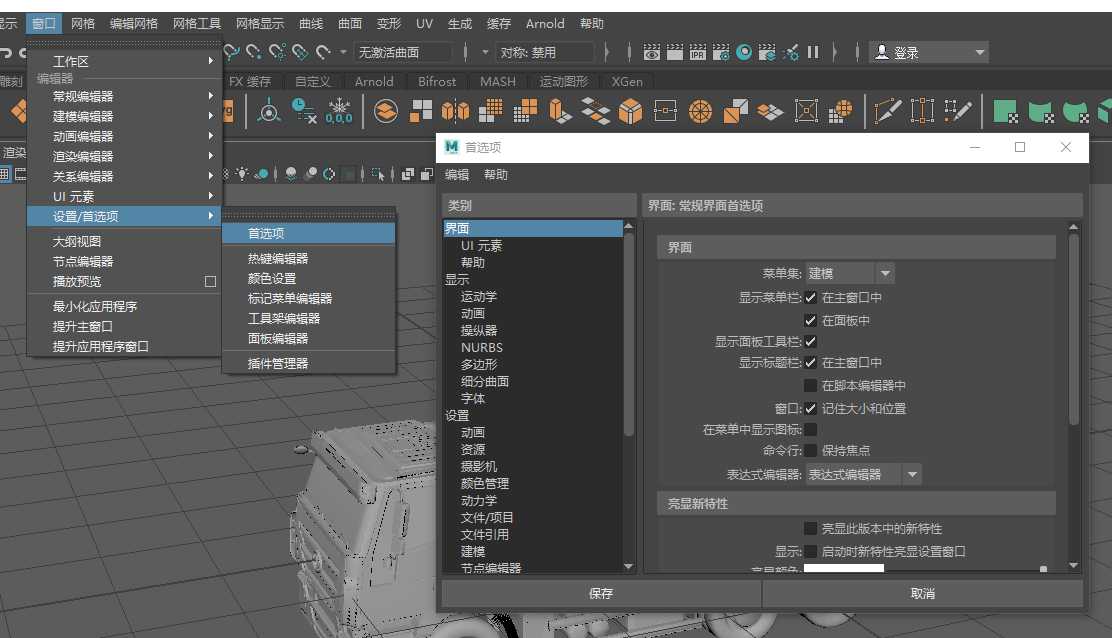Click Save (保存) button in Preferences
The width and height of the screenshot is (1112, 638).
[x=601, y=593]
